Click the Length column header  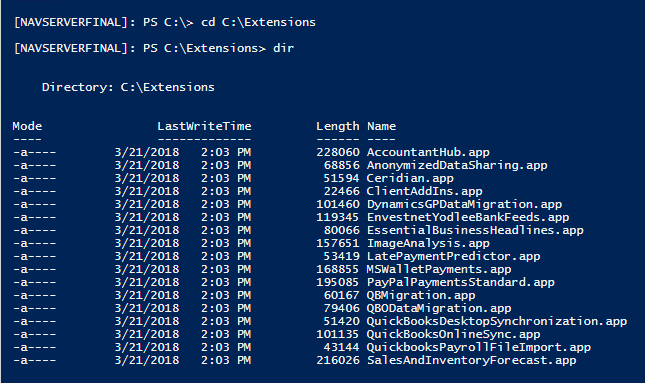click(338, 127)
